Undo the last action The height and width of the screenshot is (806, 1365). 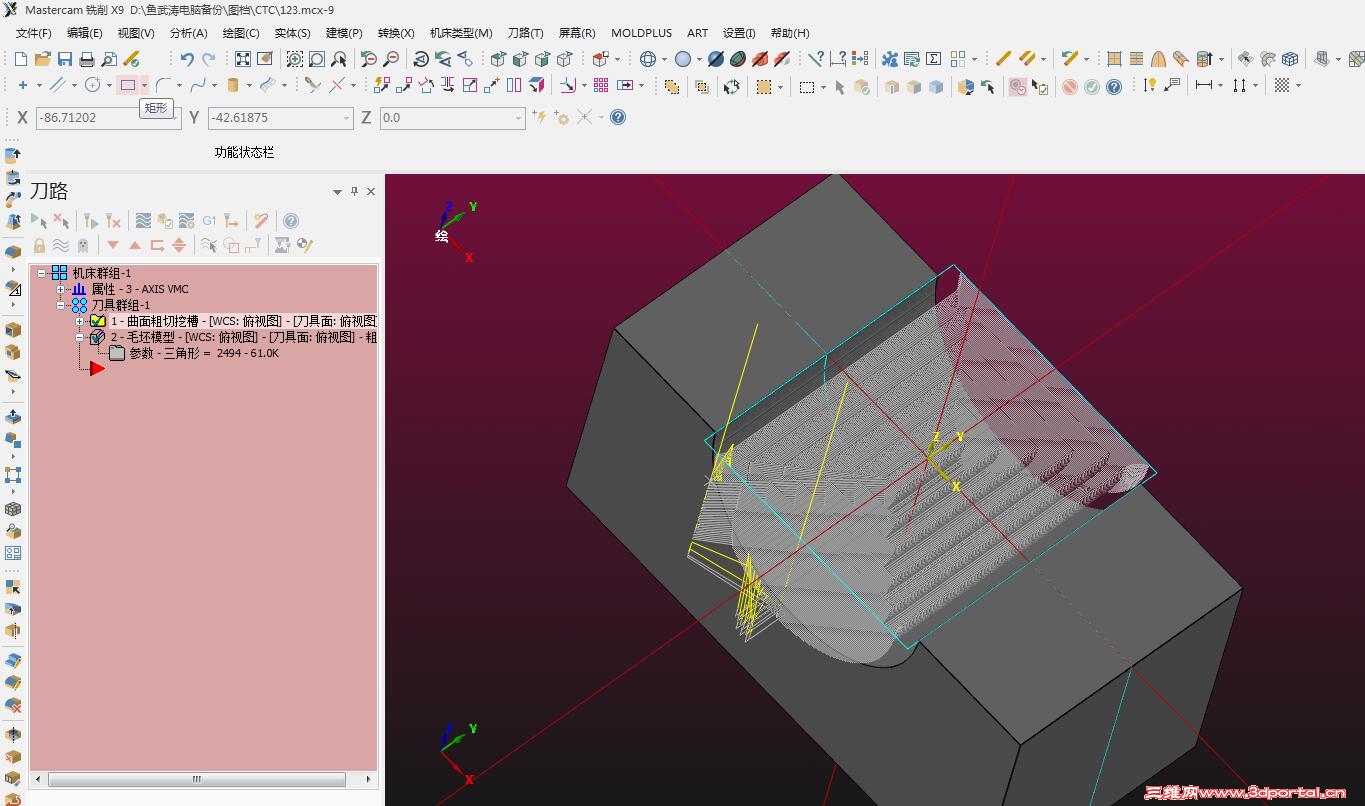[x=187, y=59]
